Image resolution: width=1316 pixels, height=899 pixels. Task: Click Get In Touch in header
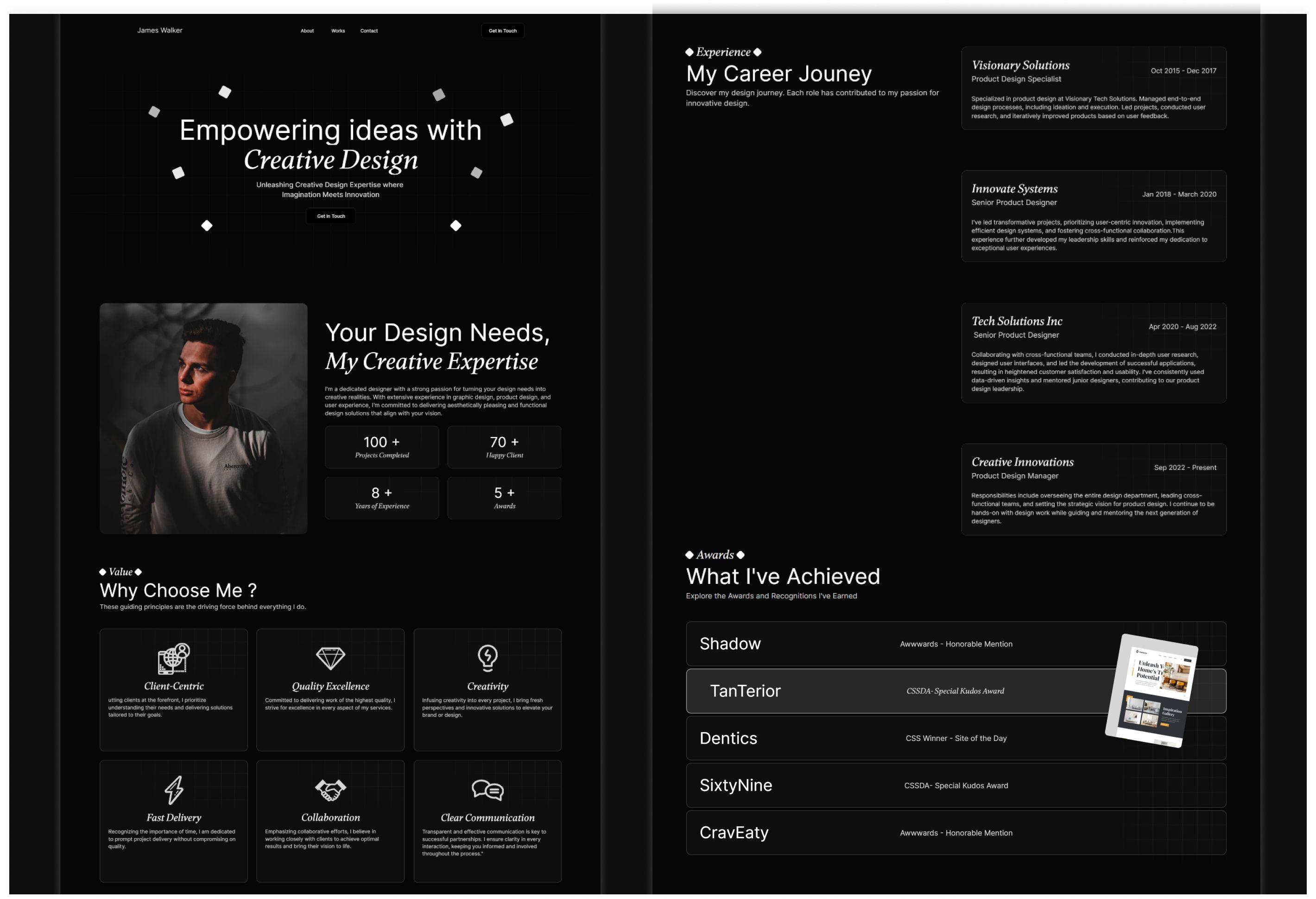click(x=502, y=31)
